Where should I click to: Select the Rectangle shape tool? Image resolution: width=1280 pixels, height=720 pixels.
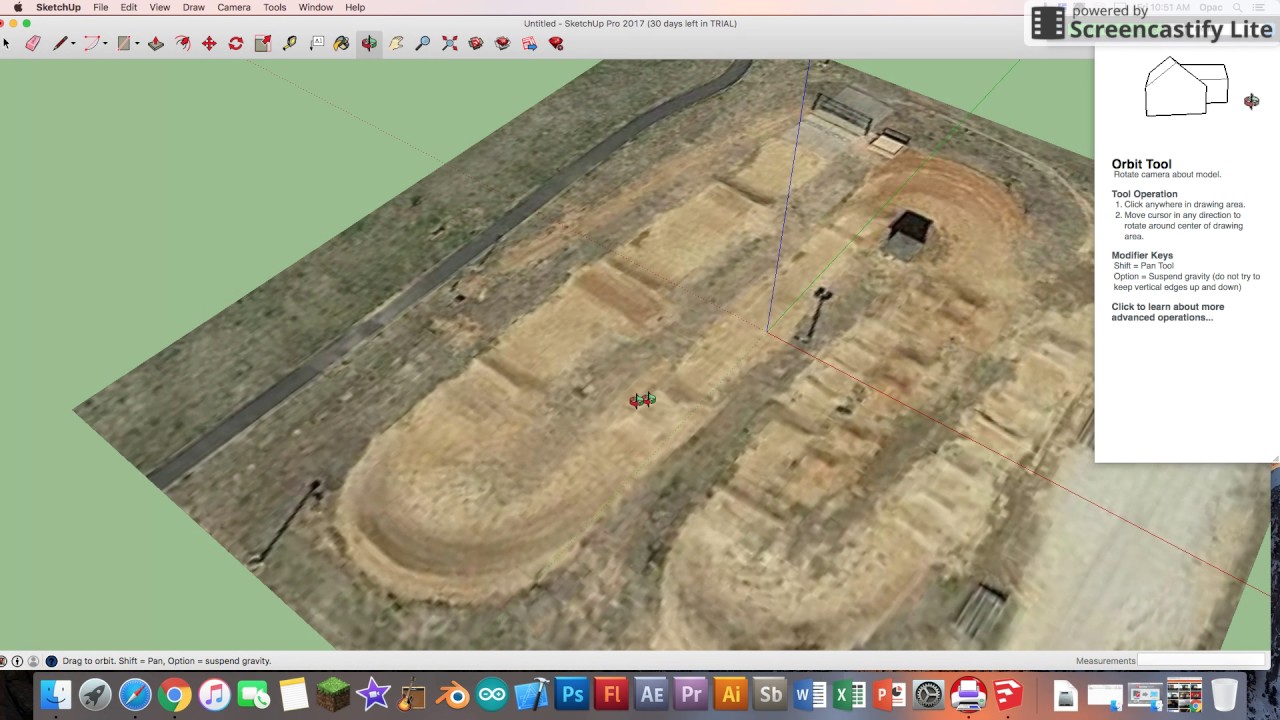(x=123, y=43)
